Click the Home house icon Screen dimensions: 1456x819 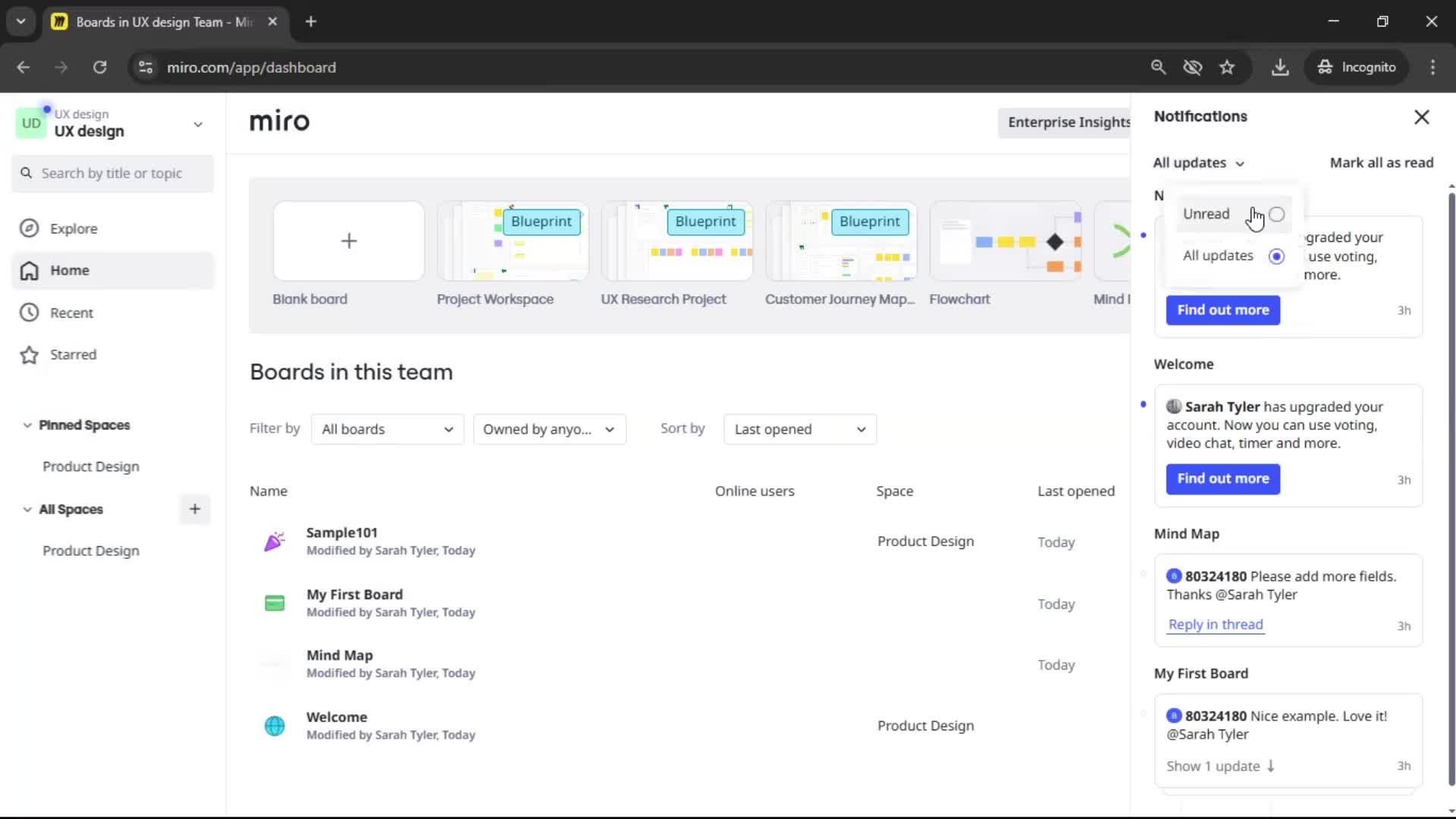pyautogui.click(x=29, y=271)
